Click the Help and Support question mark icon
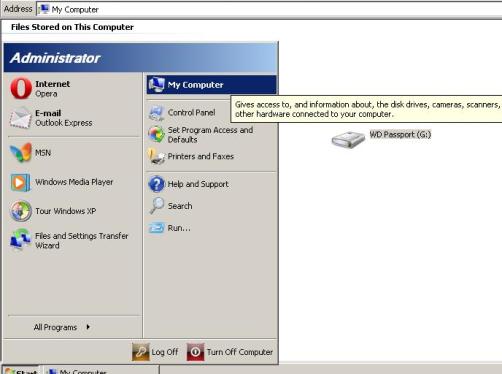The width and height of the screenshot is (502, 374). click(156, 184)
